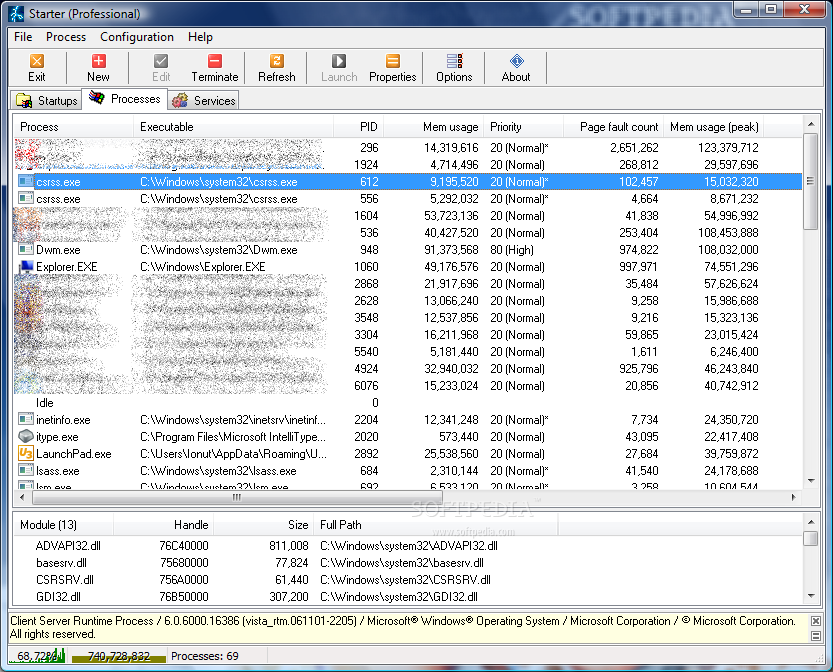
Task: Click the Exit toolbar icon
Action: click(x=37, y=61)
